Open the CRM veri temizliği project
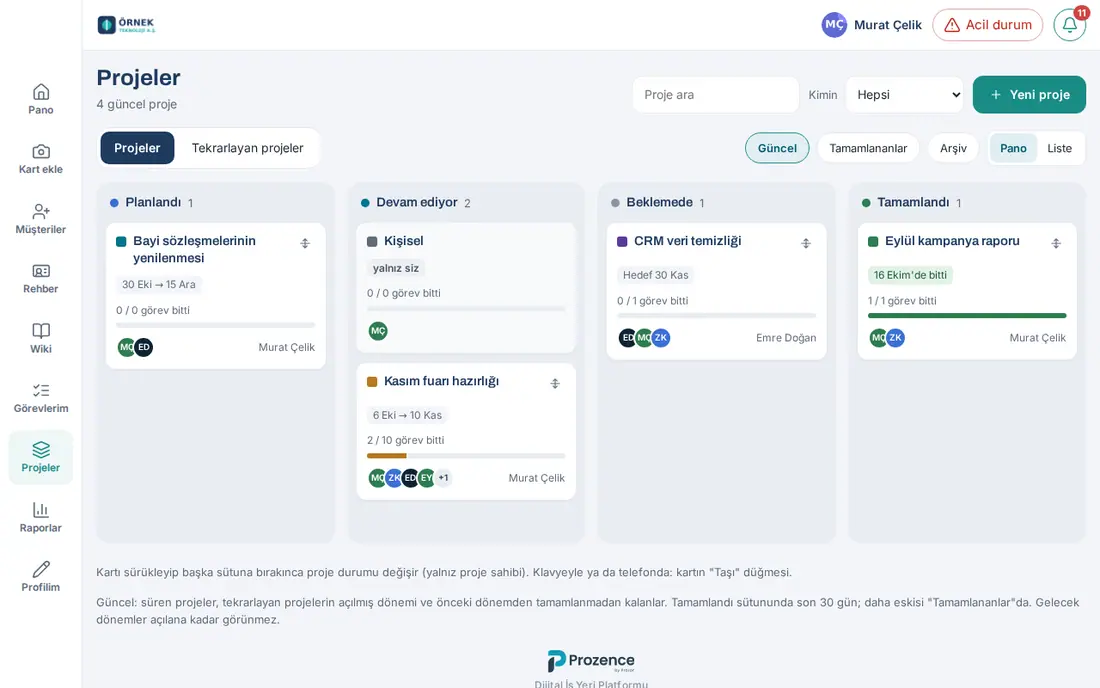Image resolution: width=1100 pixels, height=688 pixels. (x=688, y=241)
